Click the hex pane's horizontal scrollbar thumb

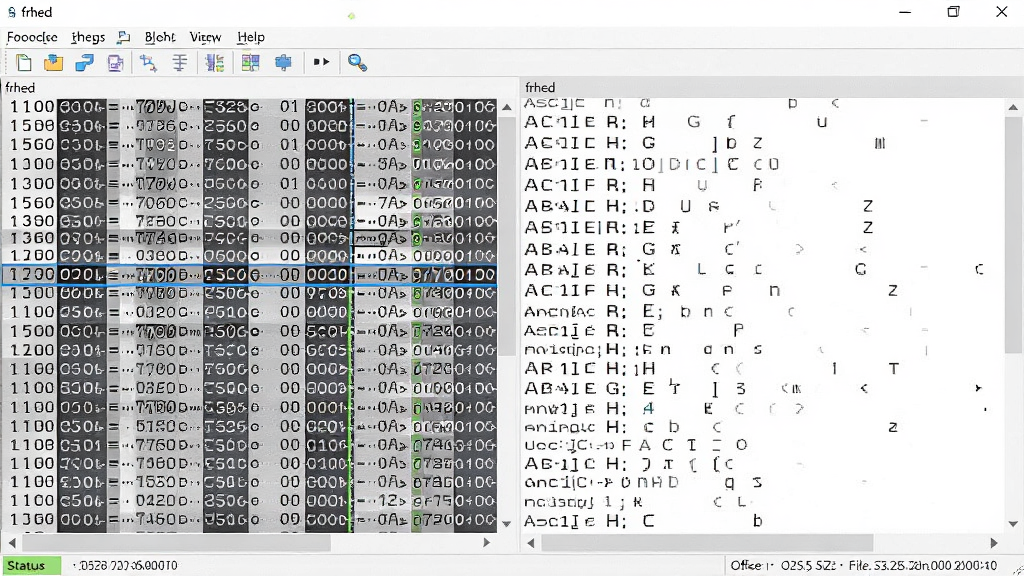(176, 543)
